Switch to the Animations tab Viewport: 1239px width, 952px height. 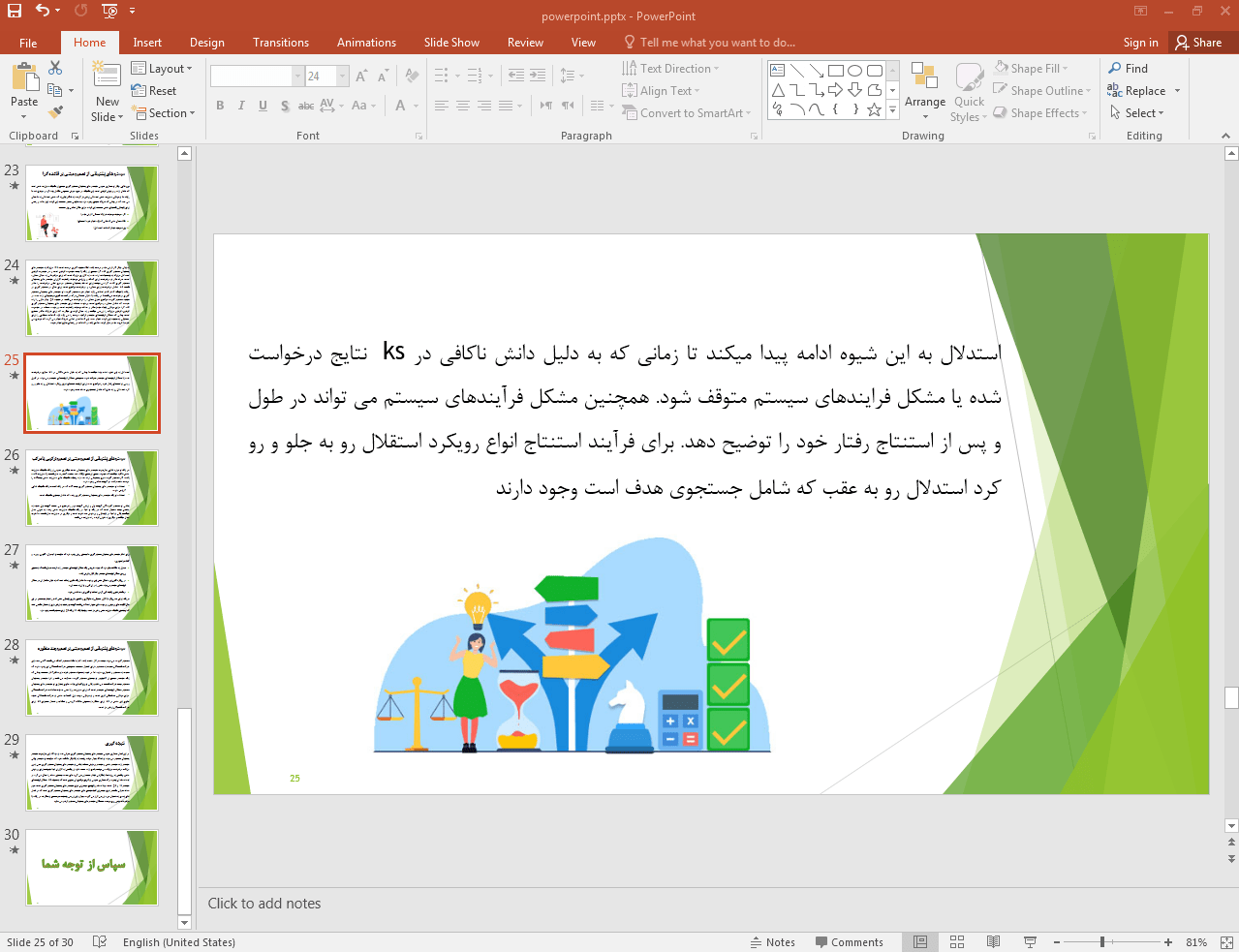[x=366, y=43]
